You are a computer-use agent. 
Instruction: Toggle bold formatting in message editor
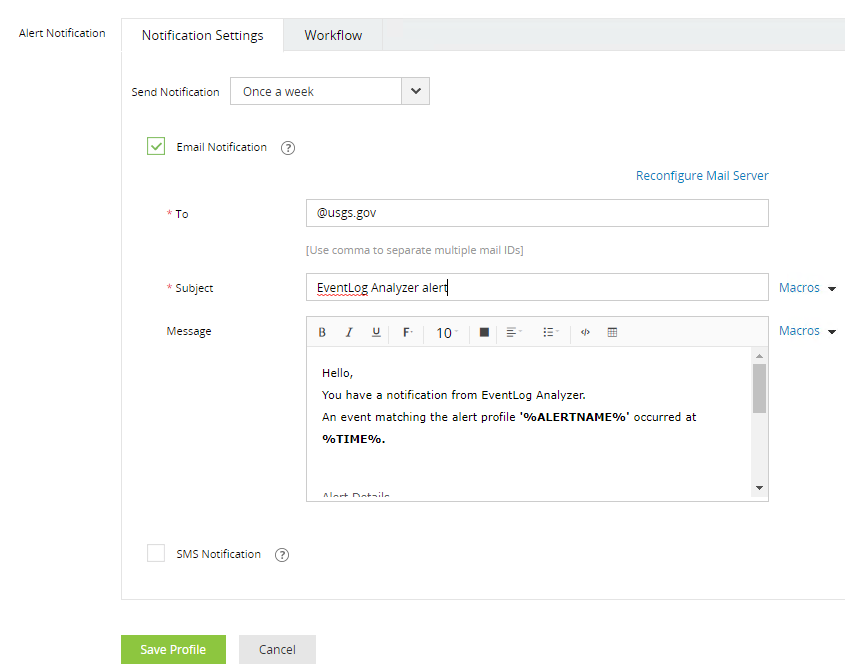pos(322,332)
